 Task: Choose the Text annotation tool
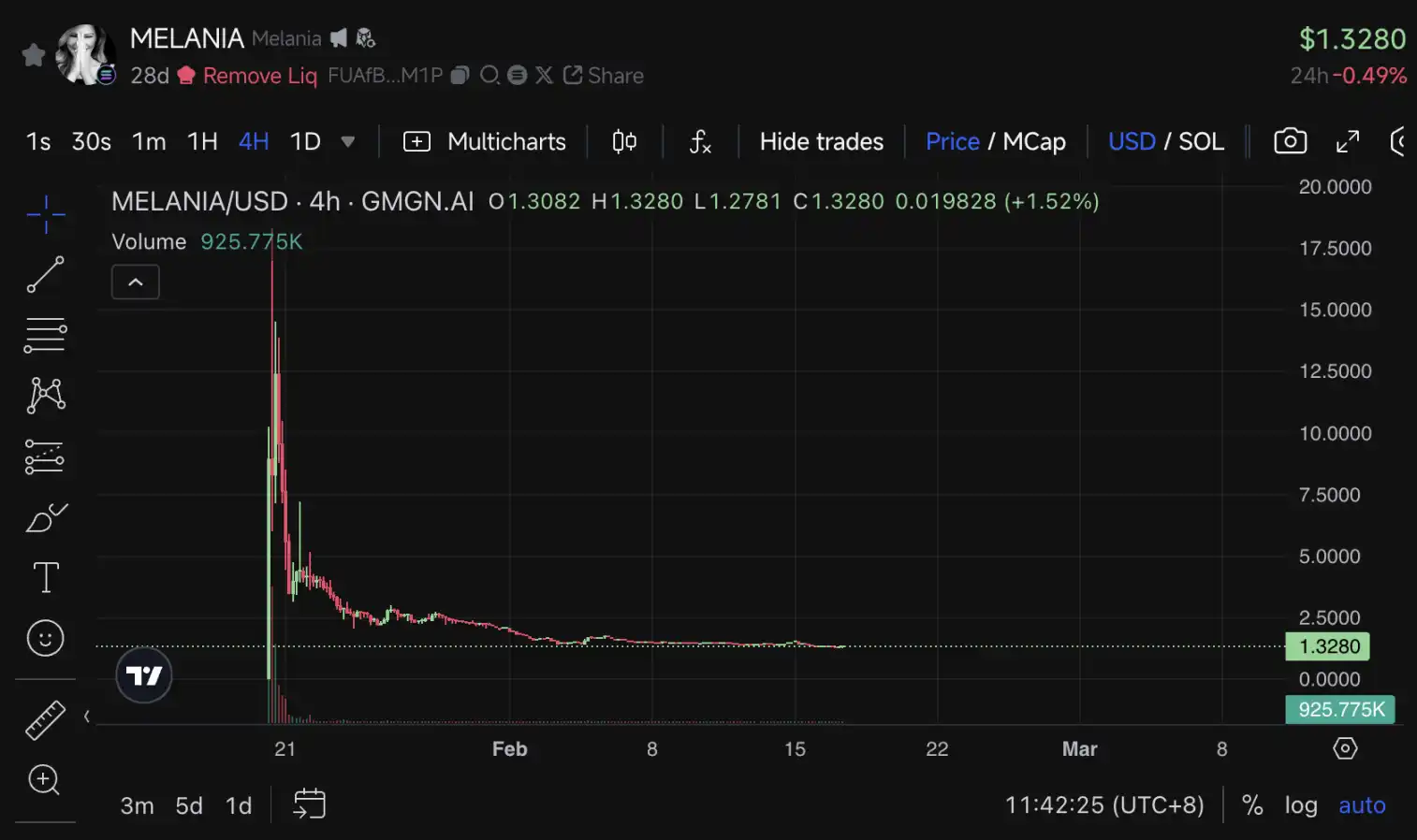point(46,577)
